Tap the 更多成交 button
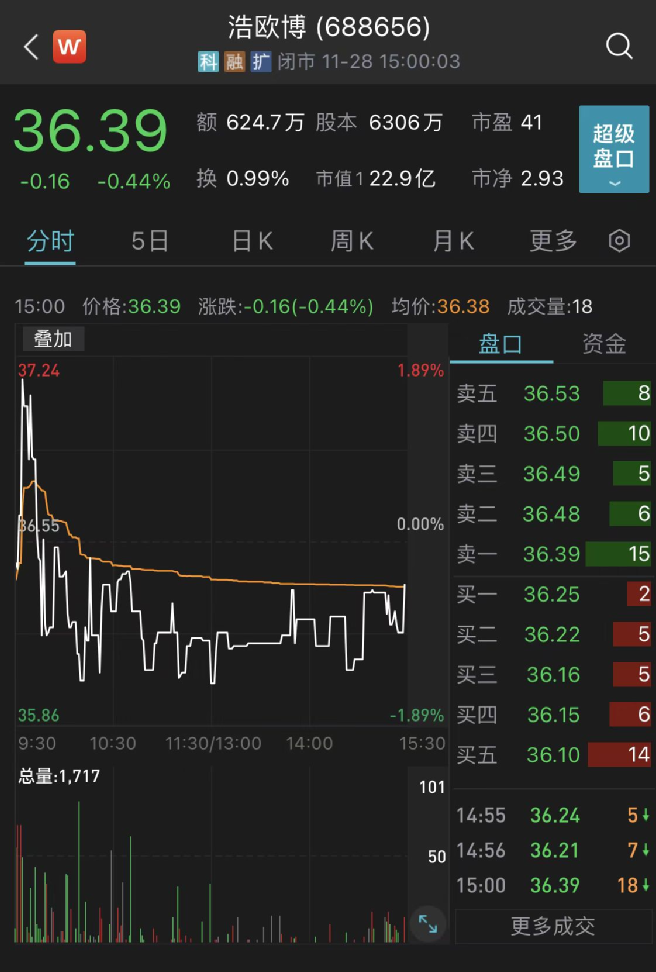This screenshot has height=972, width=656. click(x=553, y=926)
